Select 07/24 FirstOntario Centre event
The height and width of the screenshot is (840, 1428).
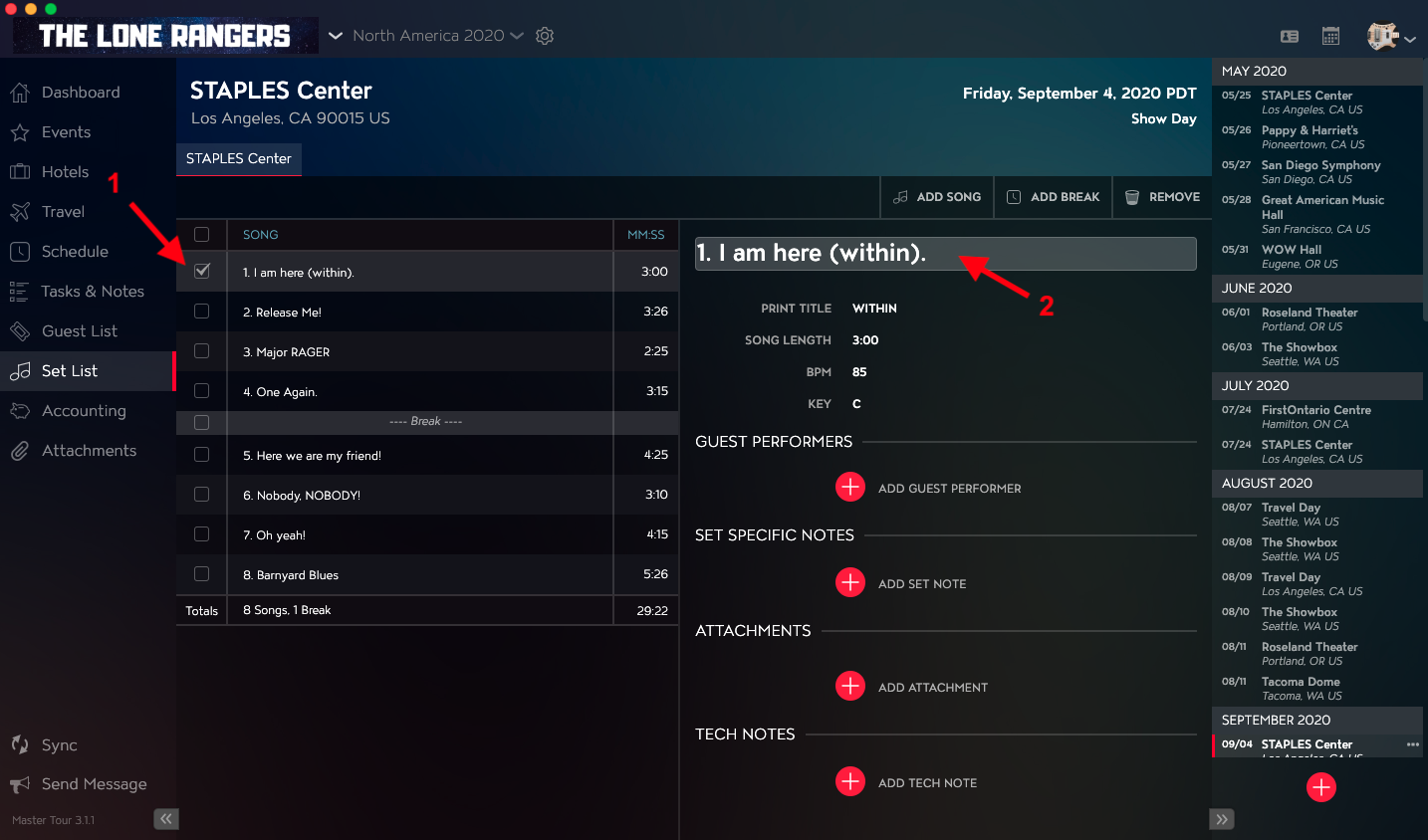(1316, 417)
